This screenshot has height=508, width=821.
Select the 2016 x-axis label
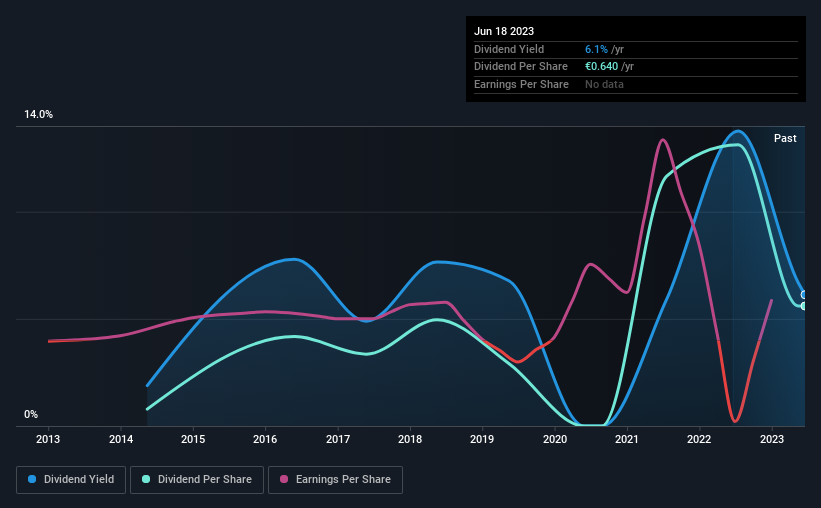(x=265, y=439)
